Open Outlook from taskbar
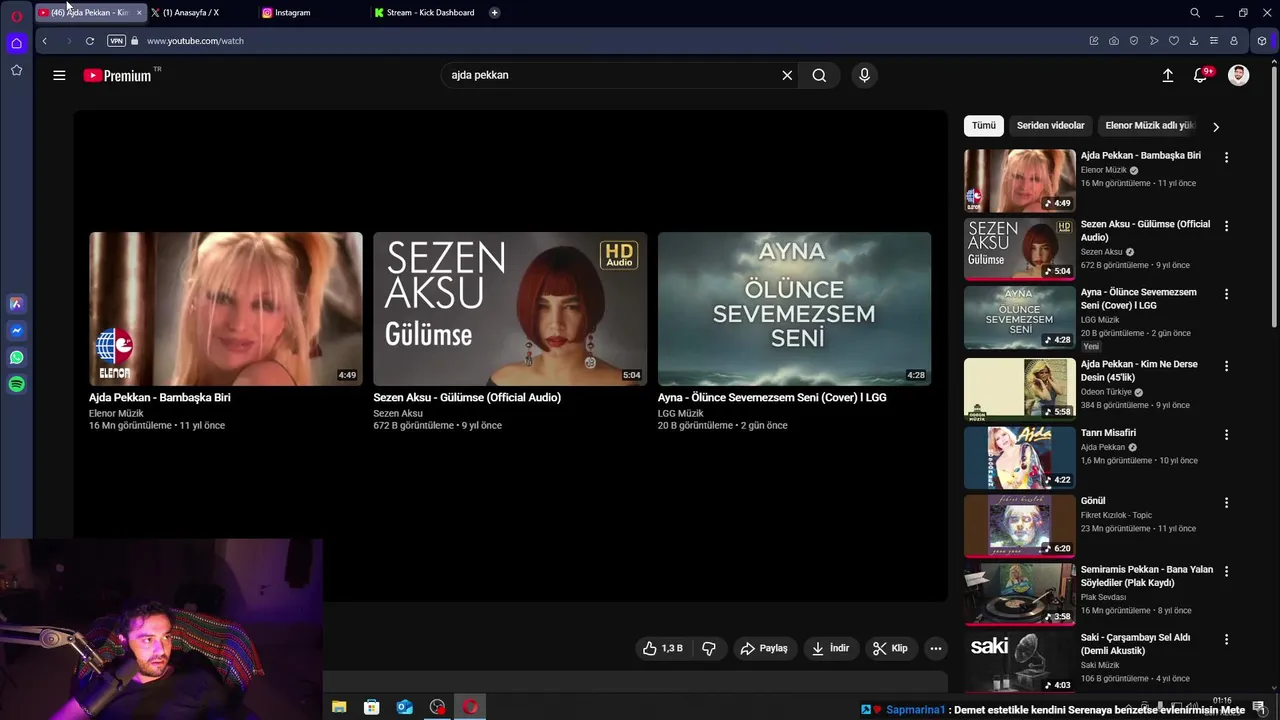Screen dimensions: 1280x720 (x=404, y=707)
